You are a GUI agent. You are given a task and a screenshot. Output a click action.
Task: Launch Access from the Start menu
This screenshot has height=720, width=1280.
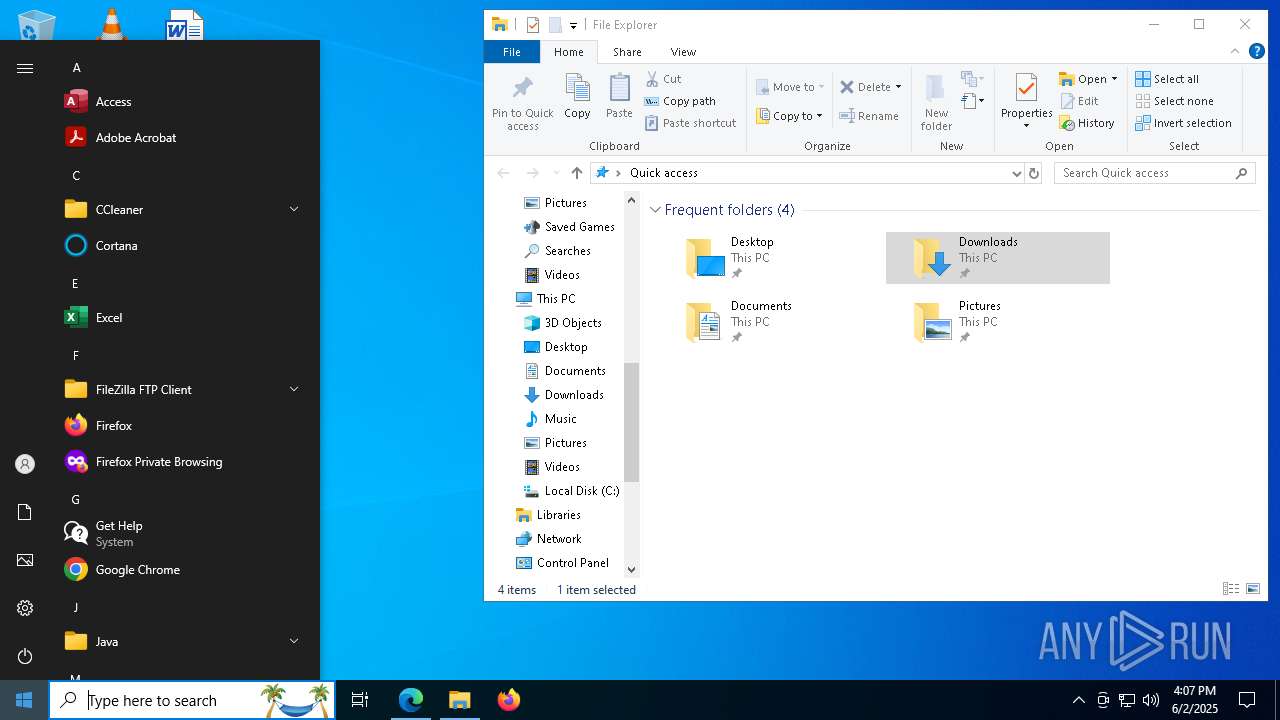[x=185, y=102]
